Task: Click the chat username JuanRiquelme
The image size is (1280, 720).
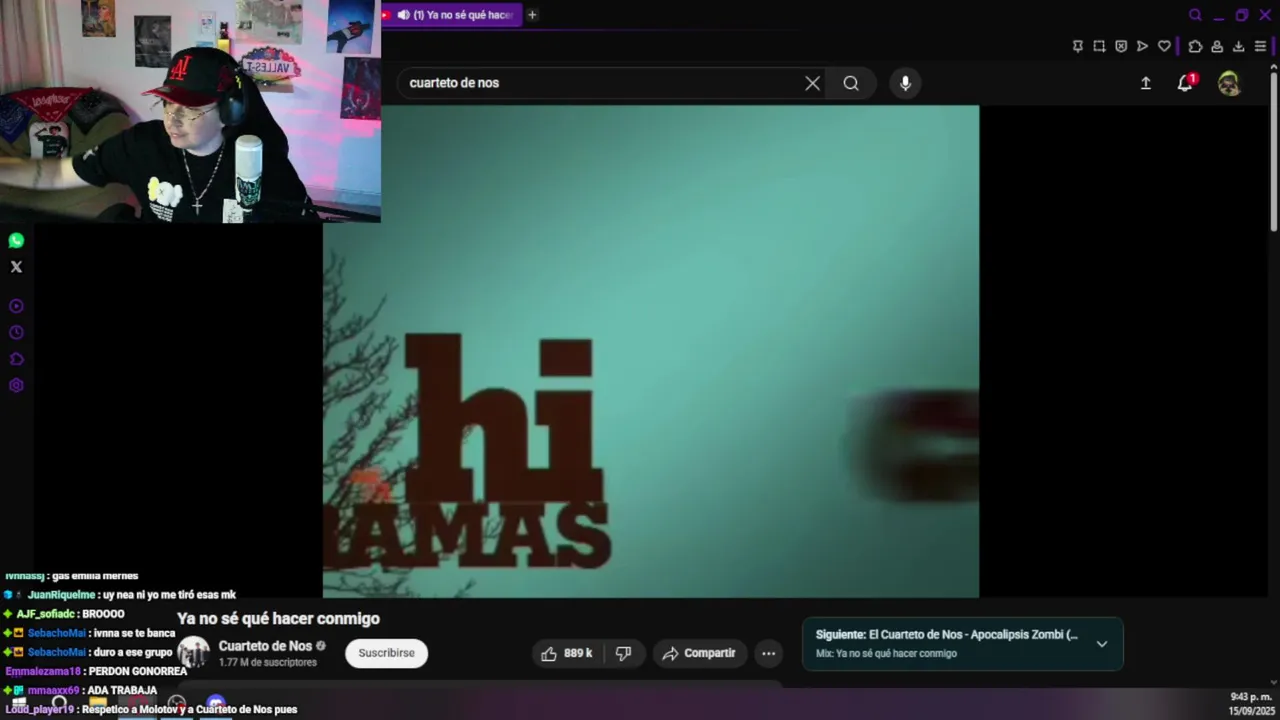Action: click(61, 595)
